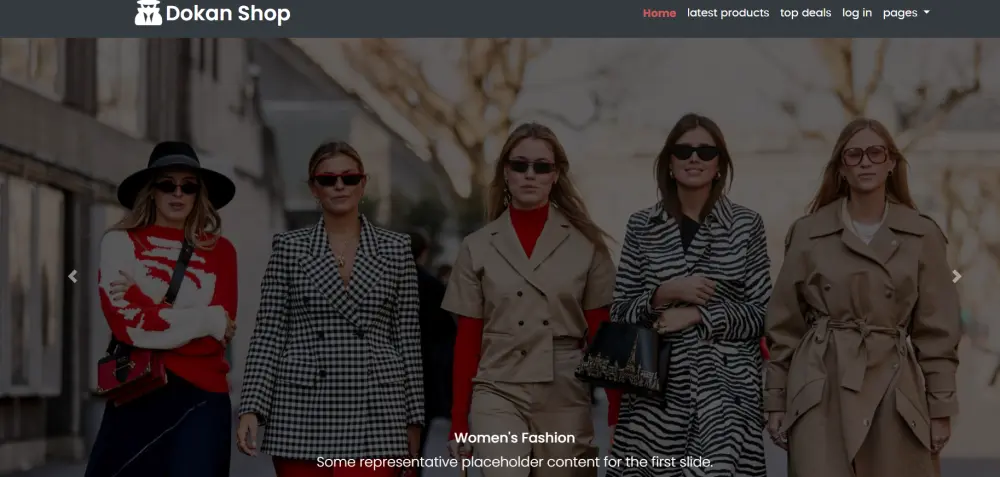Click the red handbag in the slide image
1000x477 pixels.
pyautogui.click(x=131, y=376)
